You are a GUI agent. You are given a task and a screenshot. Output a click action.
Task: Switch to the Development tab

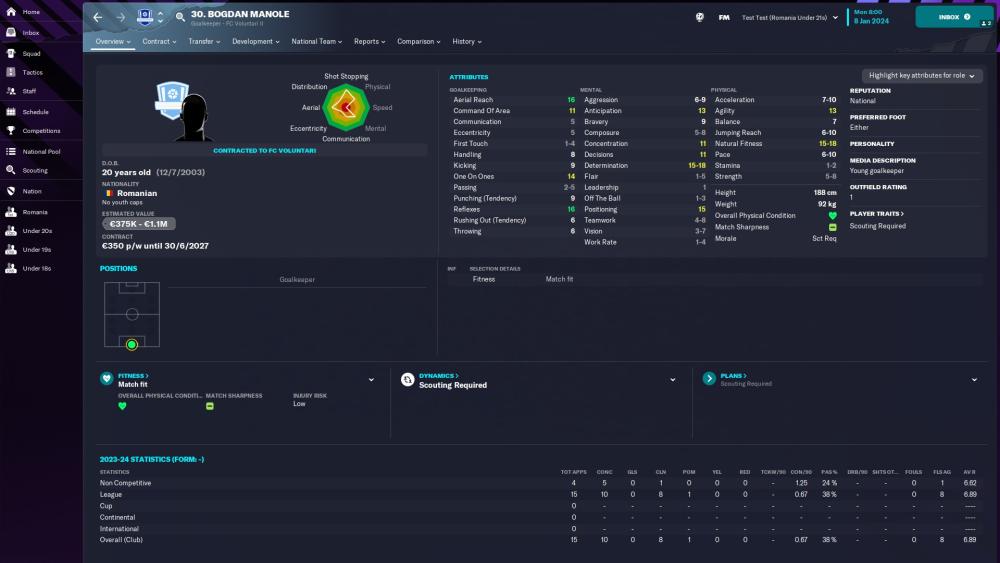tap(255, 42)
